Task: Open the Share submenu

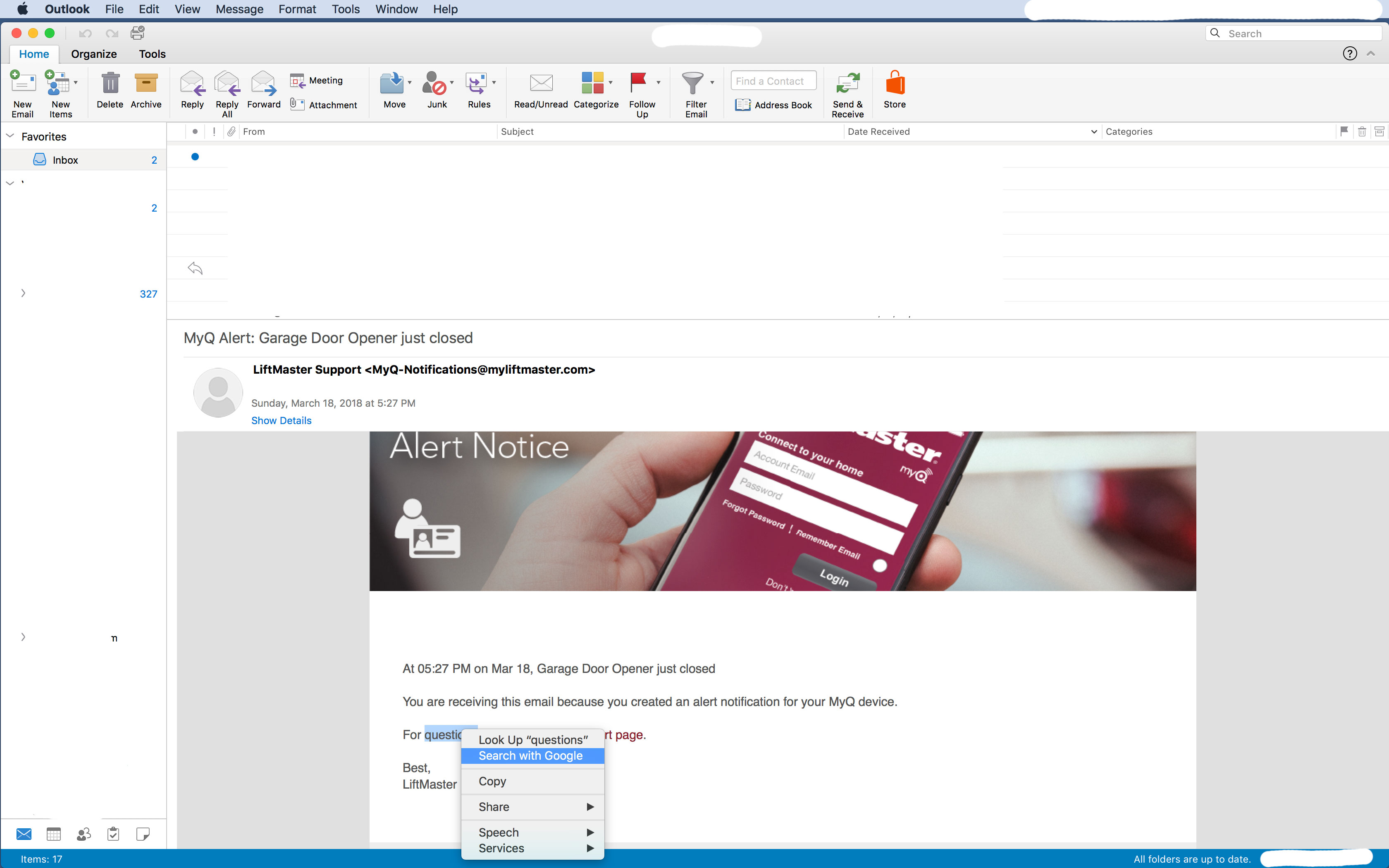Action: point(532,806)
